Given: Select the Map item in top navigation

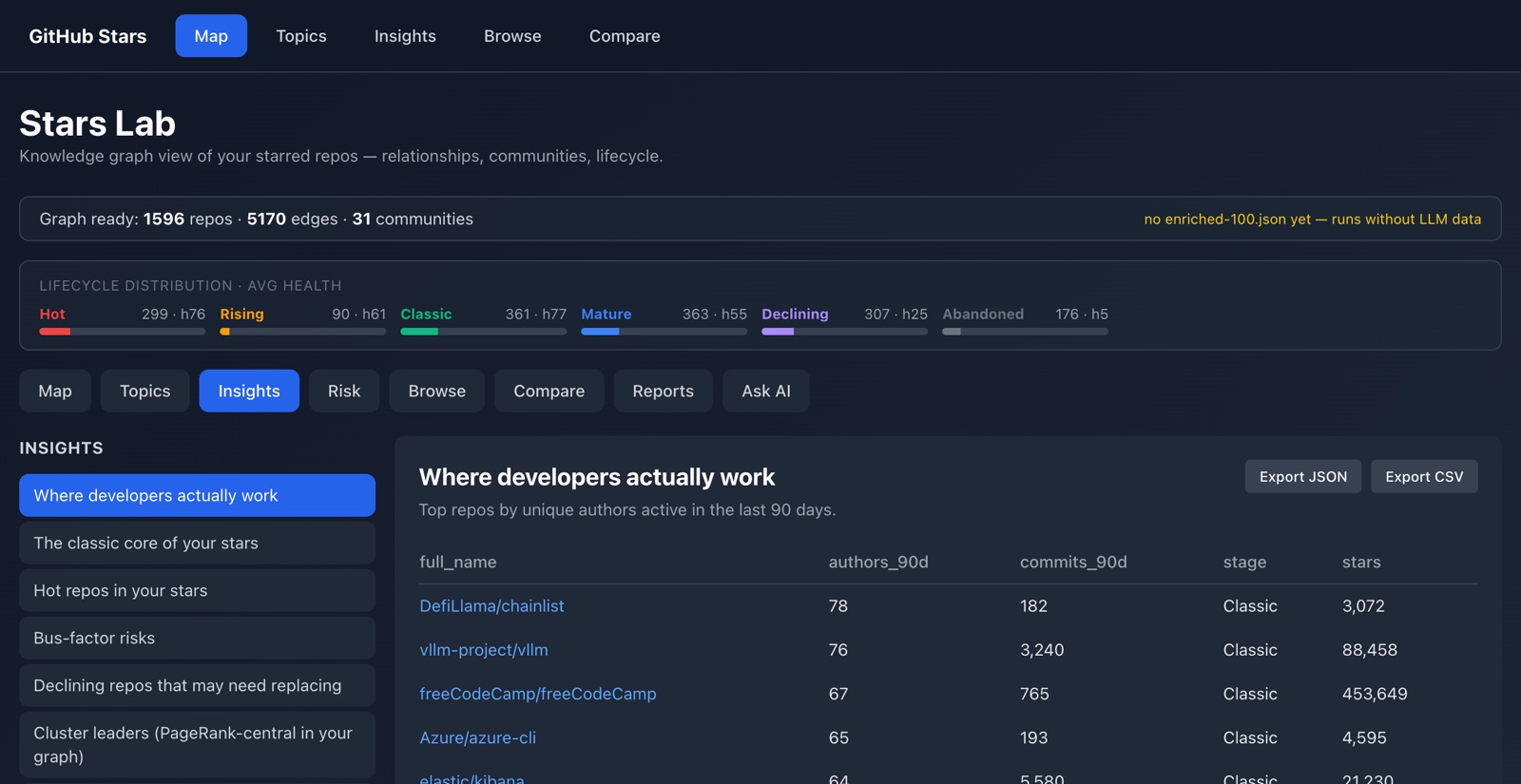Looking at the screenshot, I should [x=211, y=36].
